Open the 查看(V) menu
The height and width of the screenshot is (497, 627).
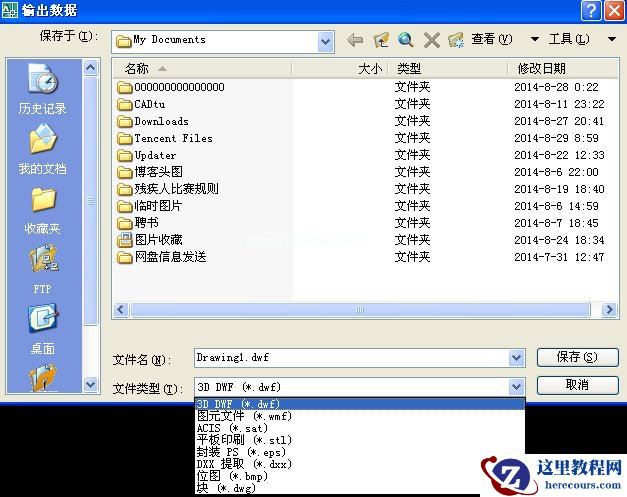point(491,39)
